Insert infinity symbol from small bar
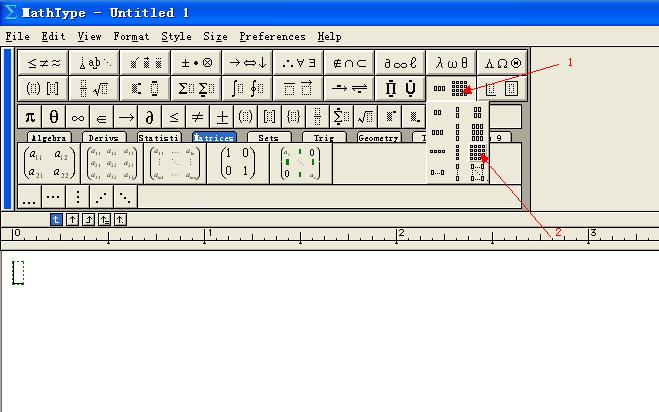 (x=77, y=117)
